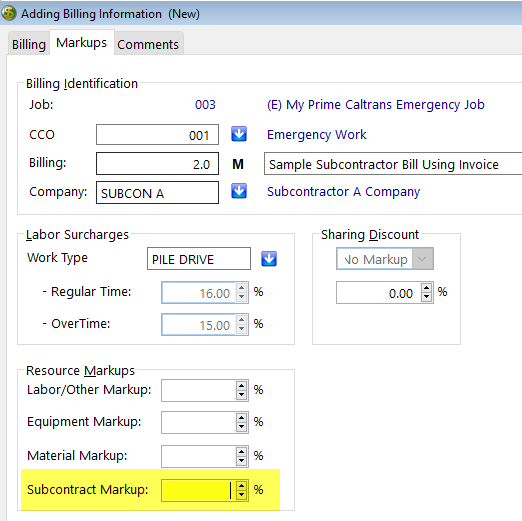Screen dimensions: 522x521
Task: Increase Material Markup using up spinner
Action: tap(241, 452)
